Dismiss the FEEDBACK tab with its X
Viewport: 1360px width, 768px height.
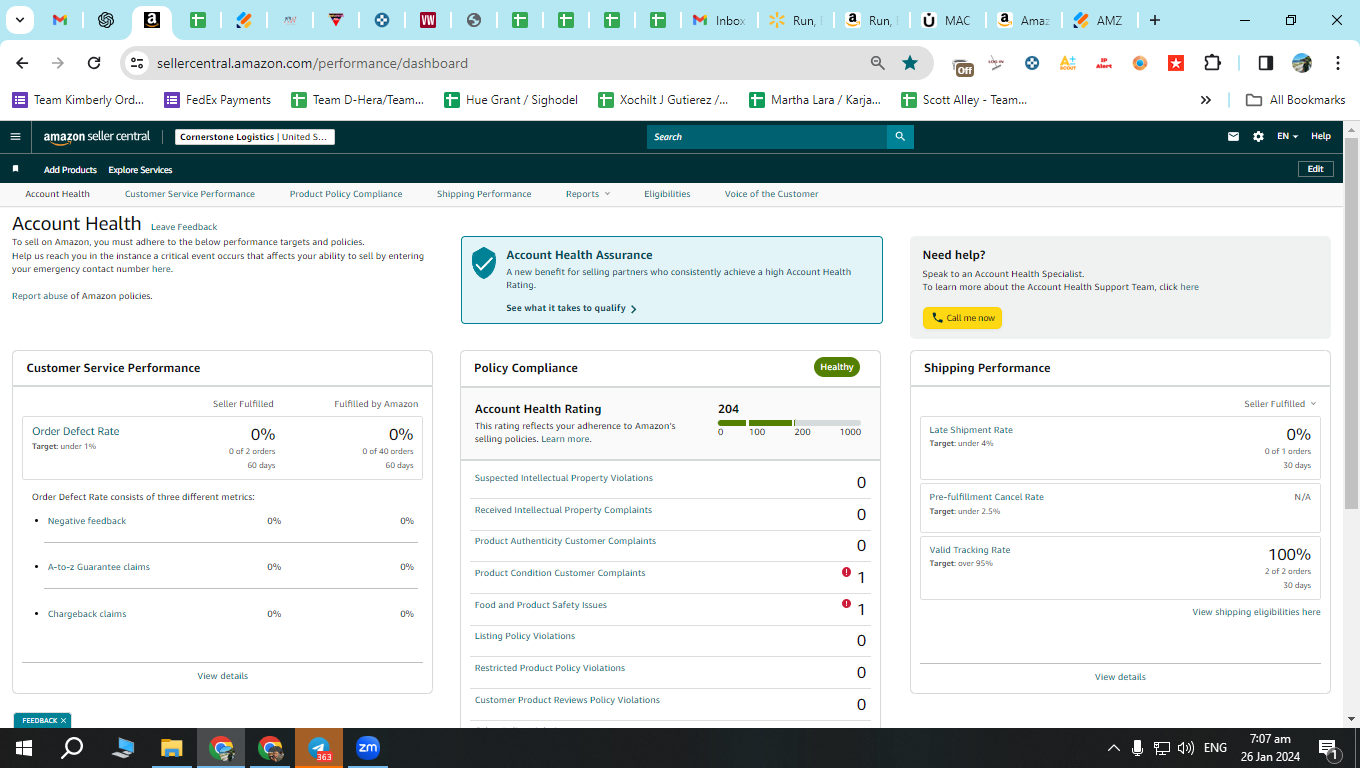pyautogui.click(x=63, y=720)
